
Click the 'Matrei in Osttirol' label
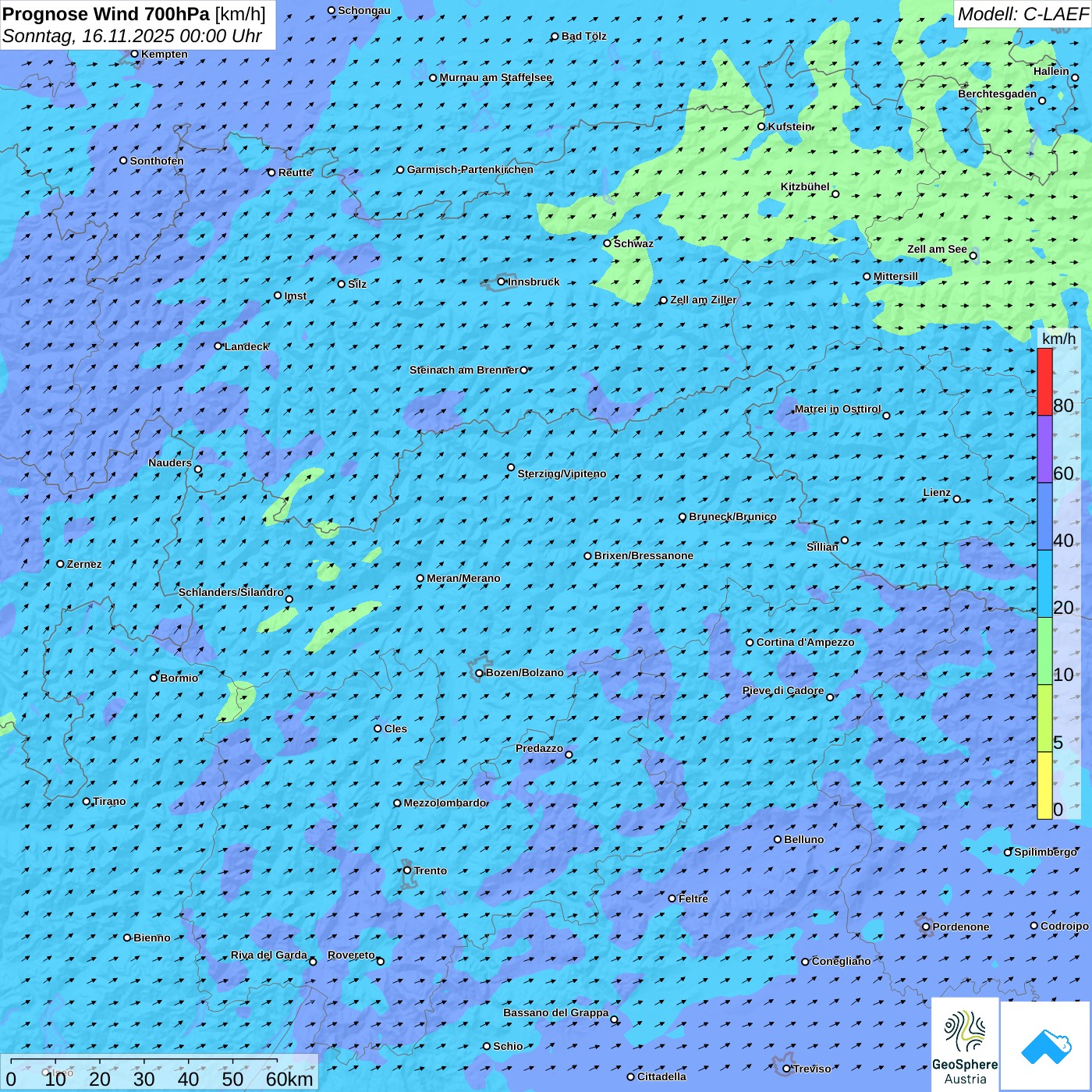click(838, 409)
